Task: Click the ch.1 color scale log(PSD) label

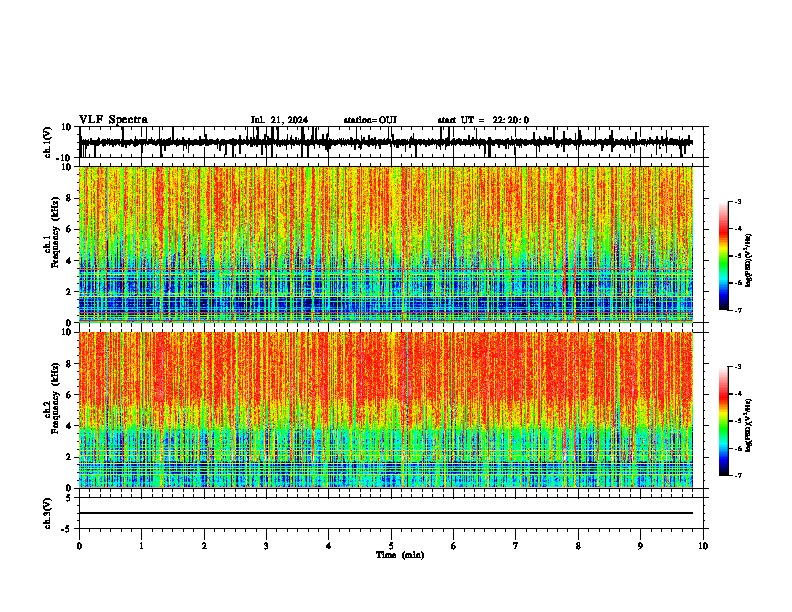Action: click(749, 261)
